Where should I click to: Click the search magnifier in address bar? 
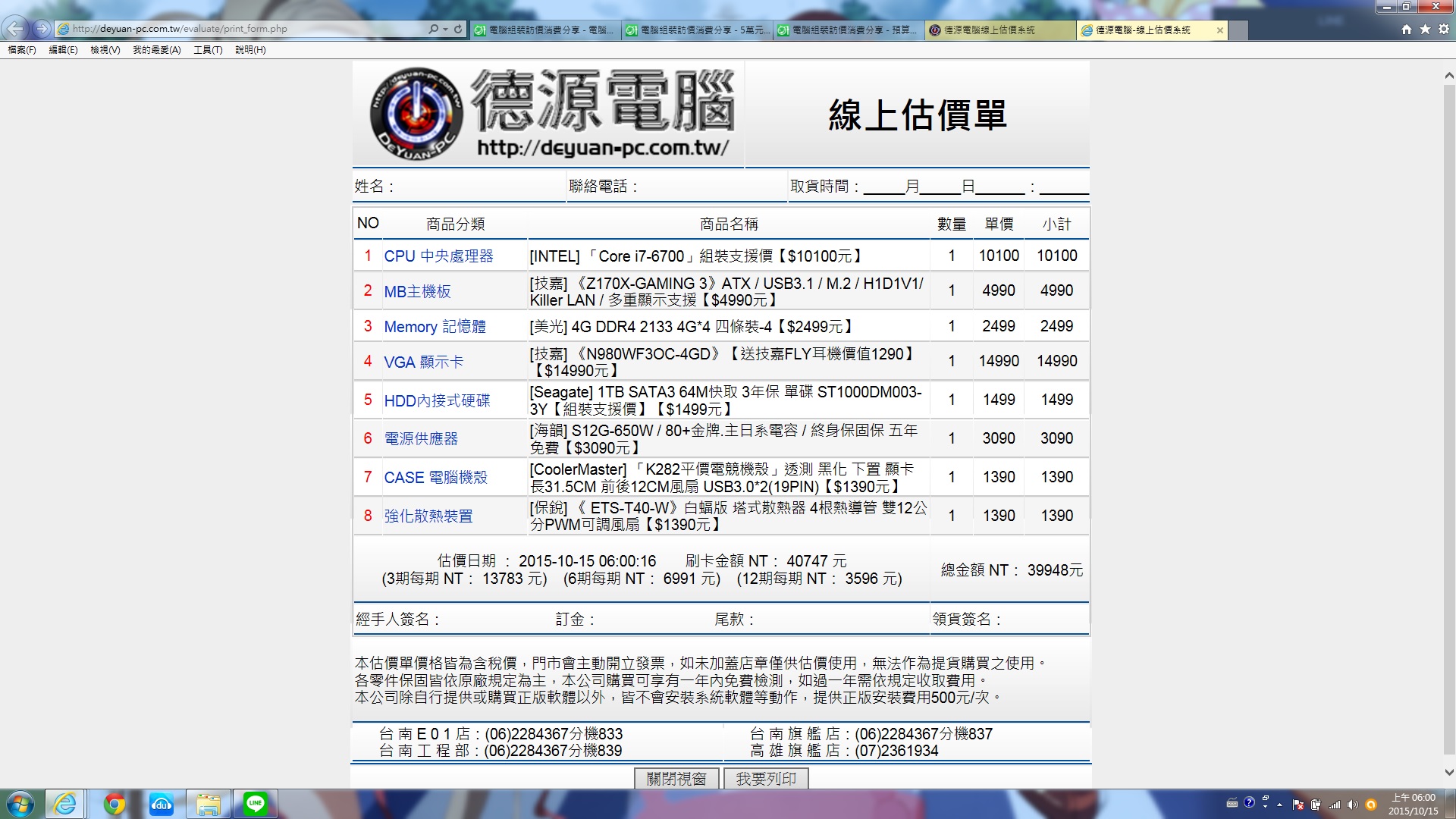433,29
